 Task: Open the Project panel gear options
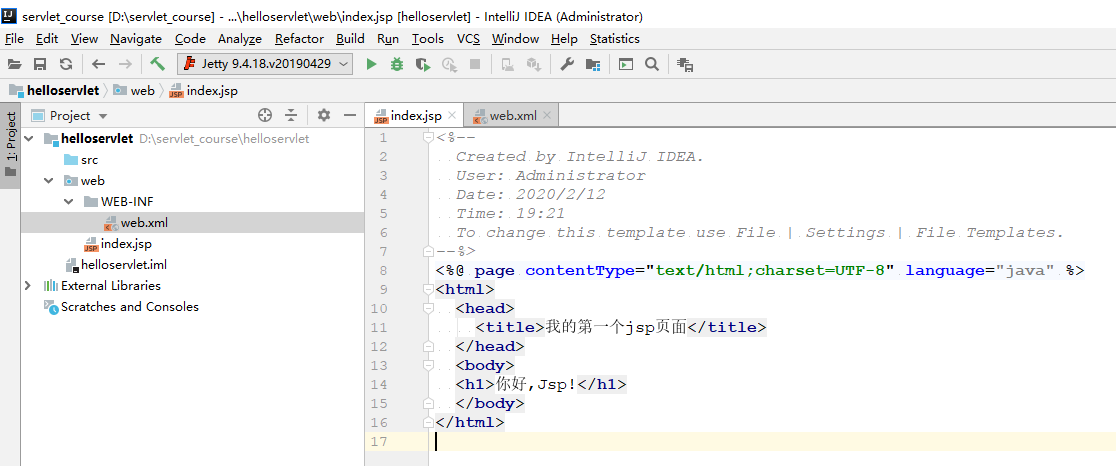click(x=323, y=115)
